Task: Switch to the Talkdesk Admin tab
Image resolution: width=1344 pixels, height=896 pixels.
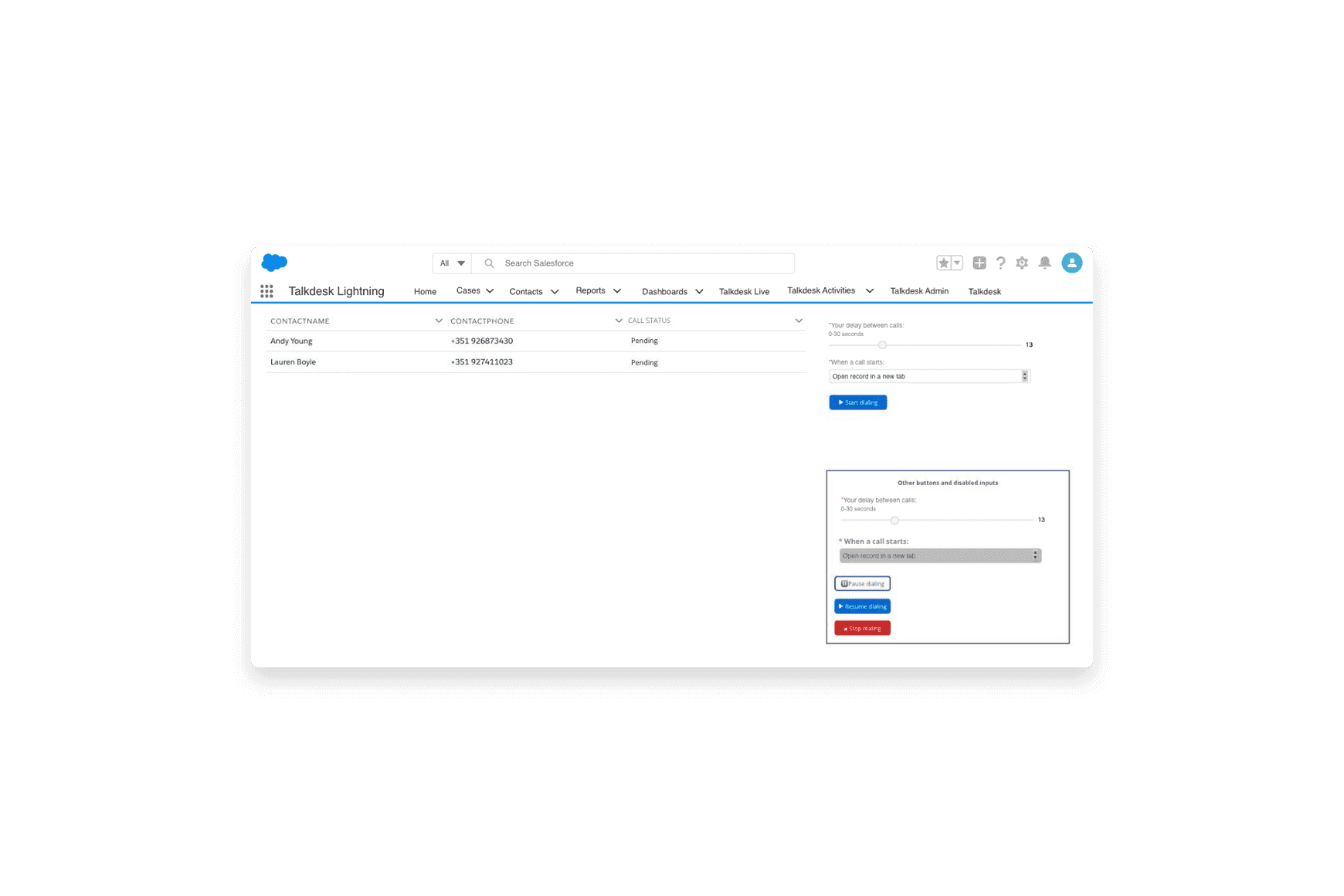Action: click(x=918, y=290)
